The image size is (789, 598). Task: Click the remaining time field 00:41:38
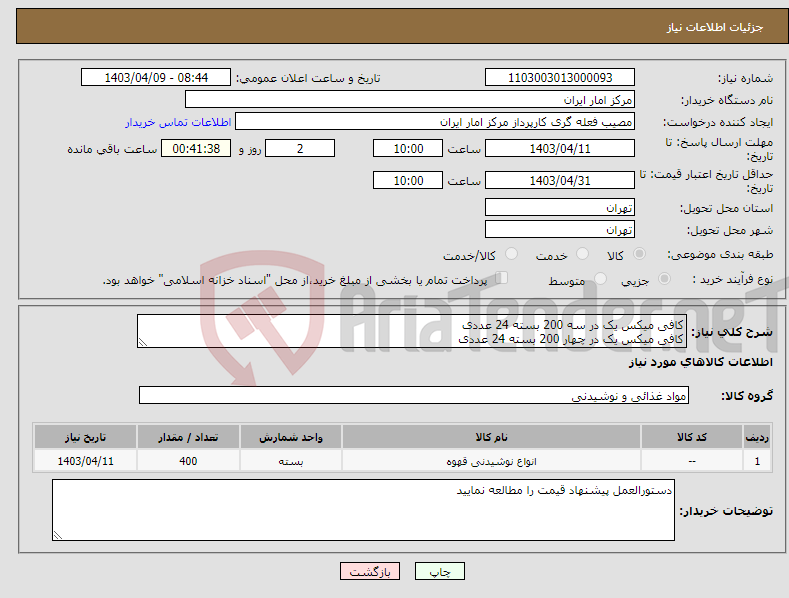point(196,148)
